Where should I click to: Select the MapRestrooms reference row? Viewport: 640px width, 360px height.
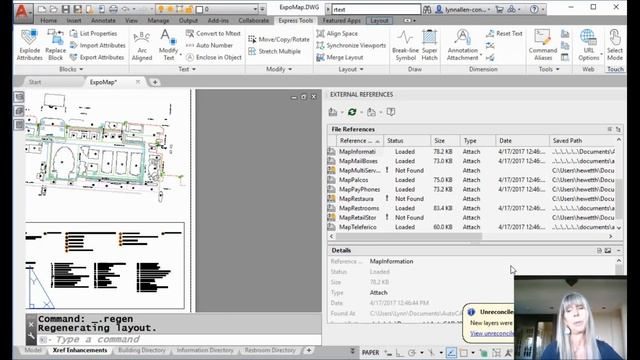point(471,208)
